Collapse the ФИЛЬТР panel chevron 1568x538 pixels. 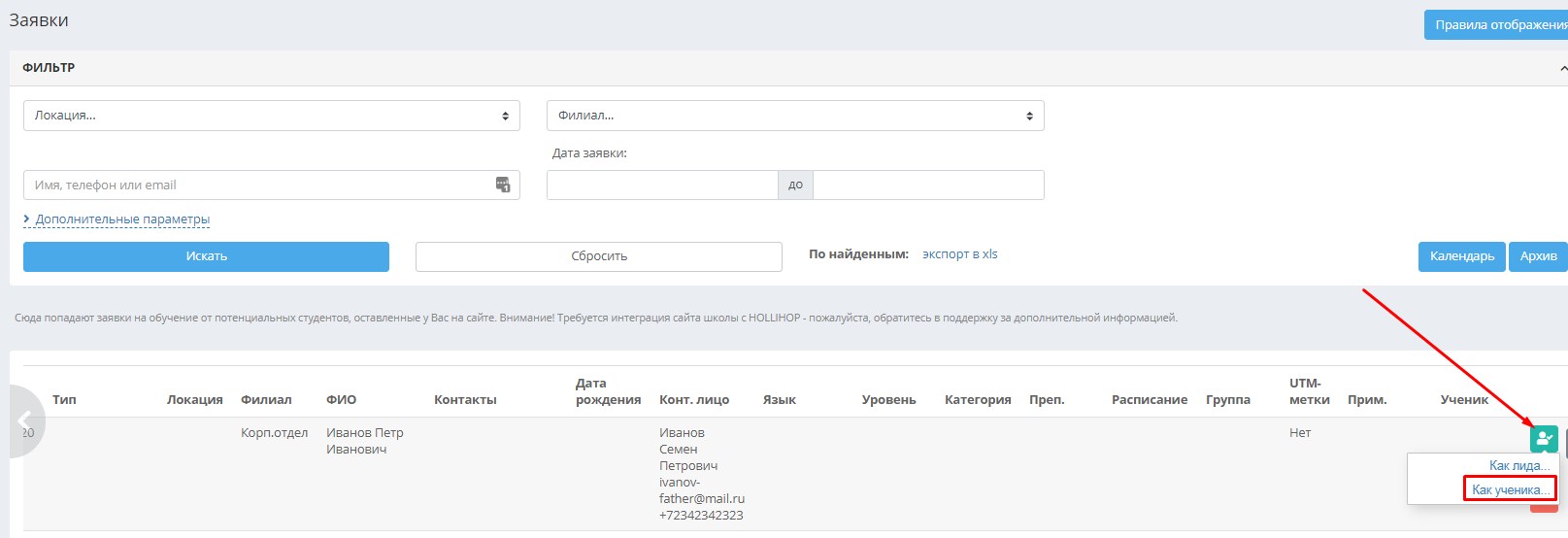pos(1562,68)
